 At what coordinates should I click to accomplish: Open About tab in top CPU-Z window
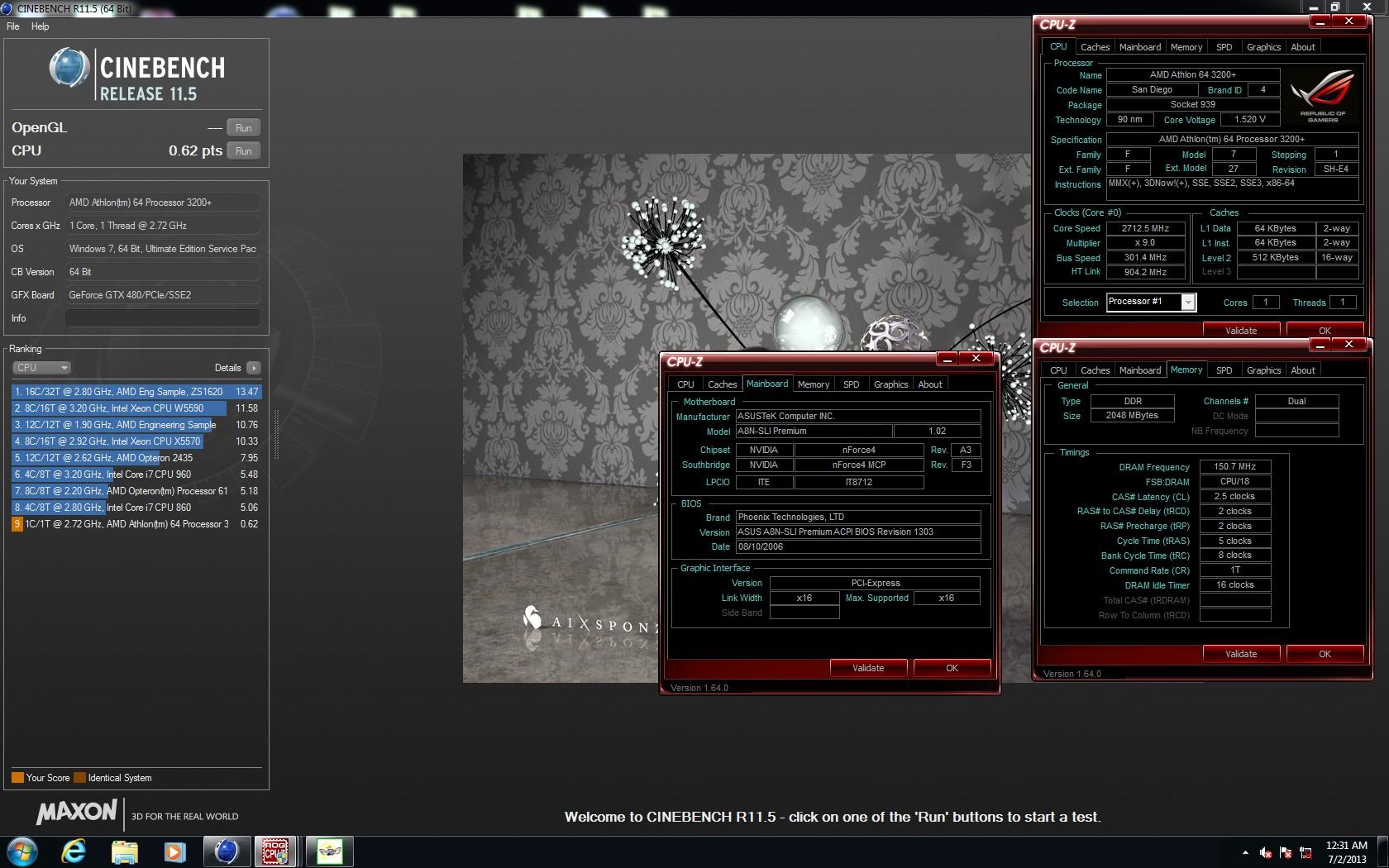pyautogui.click(x=1303, y=47)
